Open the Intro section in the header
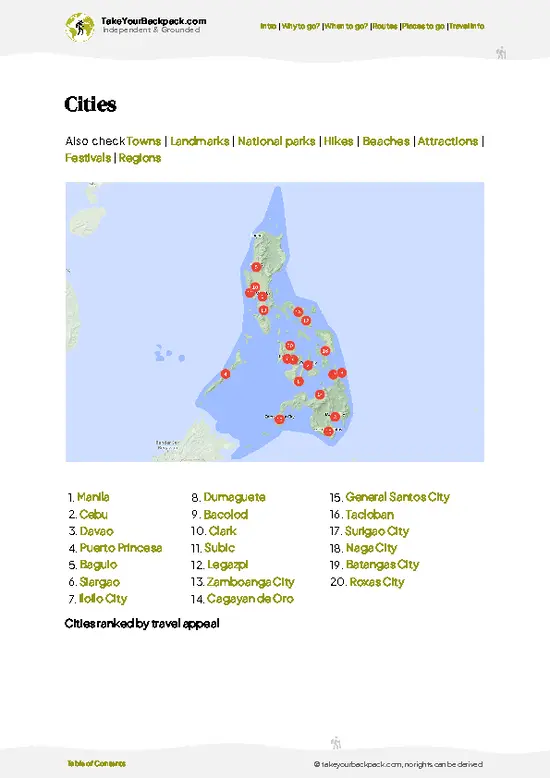 (x=268, y=26)
